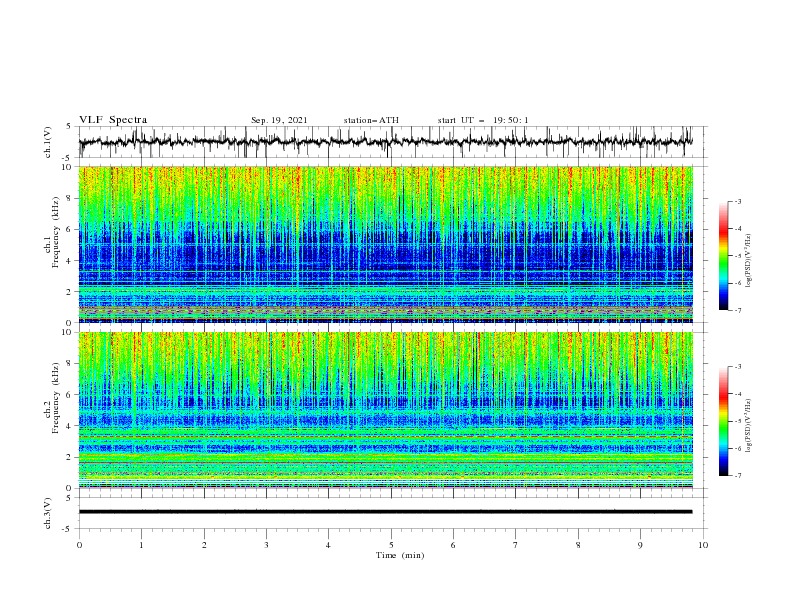The width and height of the screenshot is (792, 612).
Task: Click the log(PSD) label beside ch.2 colorbar
Action: [749, 426]
